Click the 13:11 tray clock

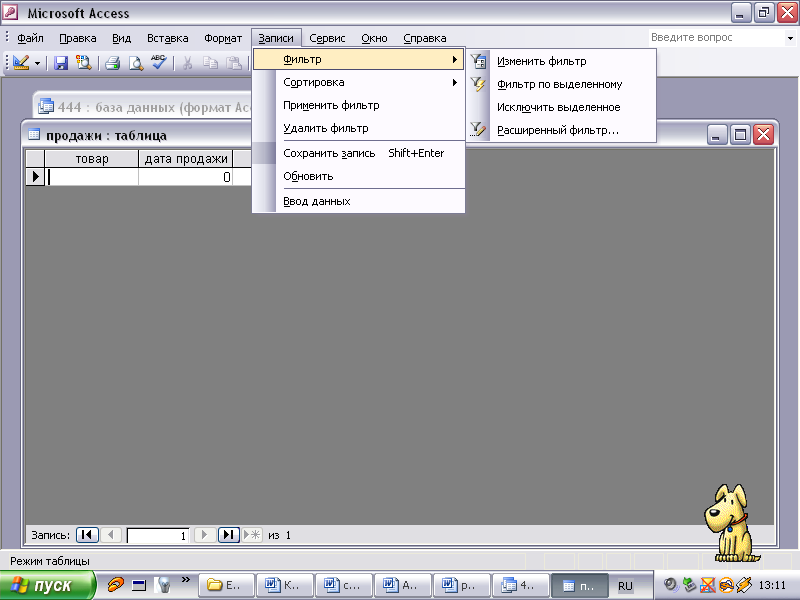tap(772, 586)
